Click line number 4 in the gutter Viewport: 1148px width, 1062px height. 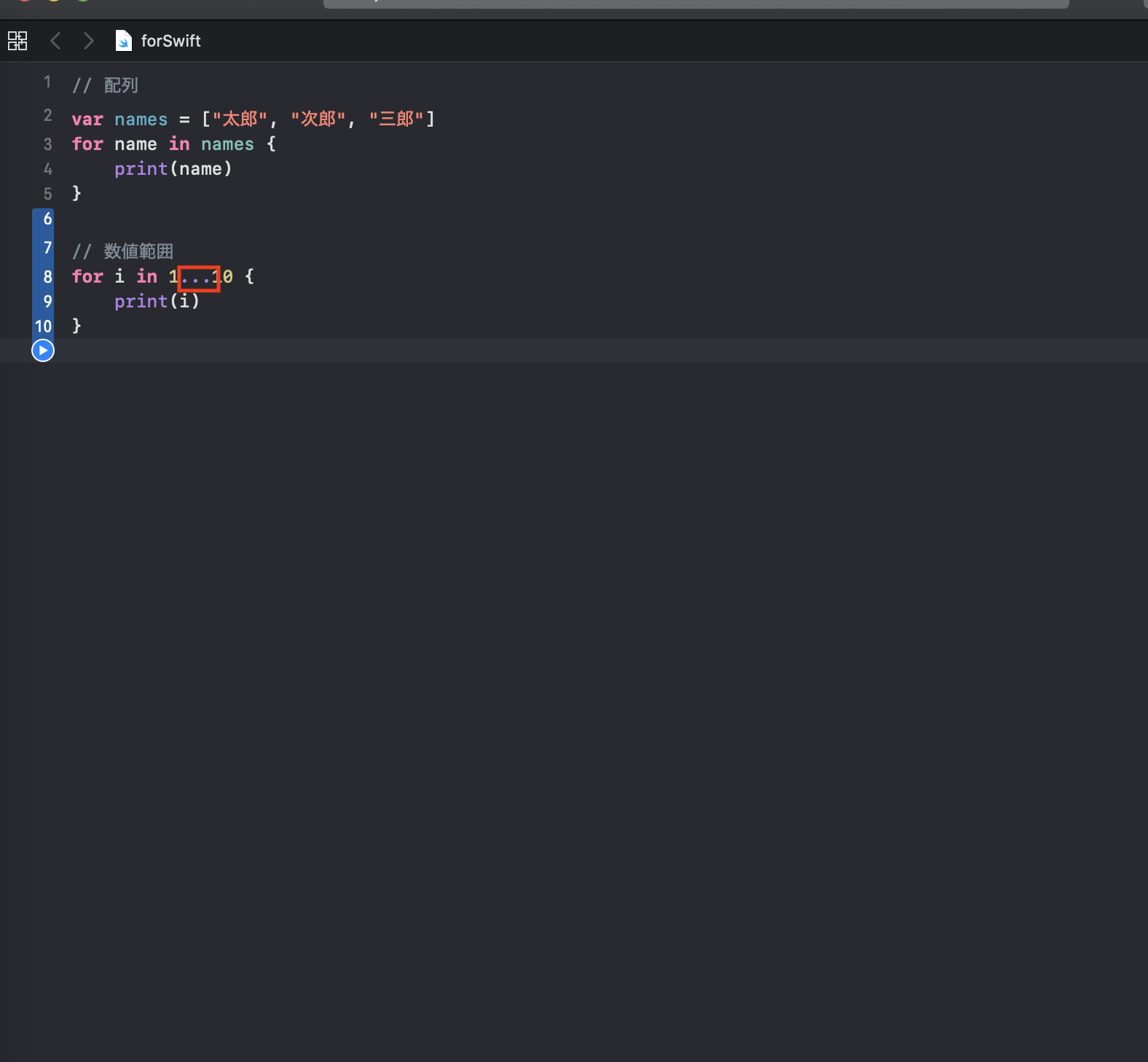[x=47, y=169]
